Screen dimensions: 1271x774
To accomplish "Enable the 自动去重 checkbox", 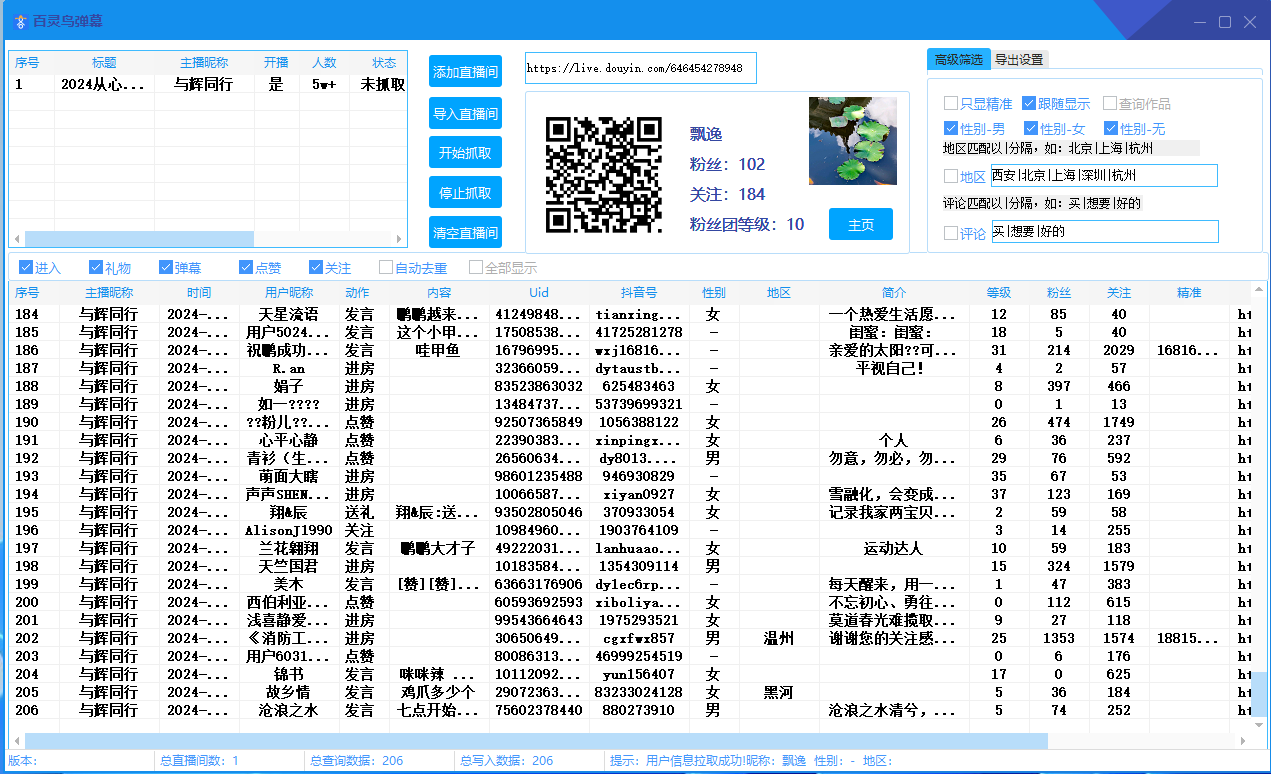I will (386, 268).
